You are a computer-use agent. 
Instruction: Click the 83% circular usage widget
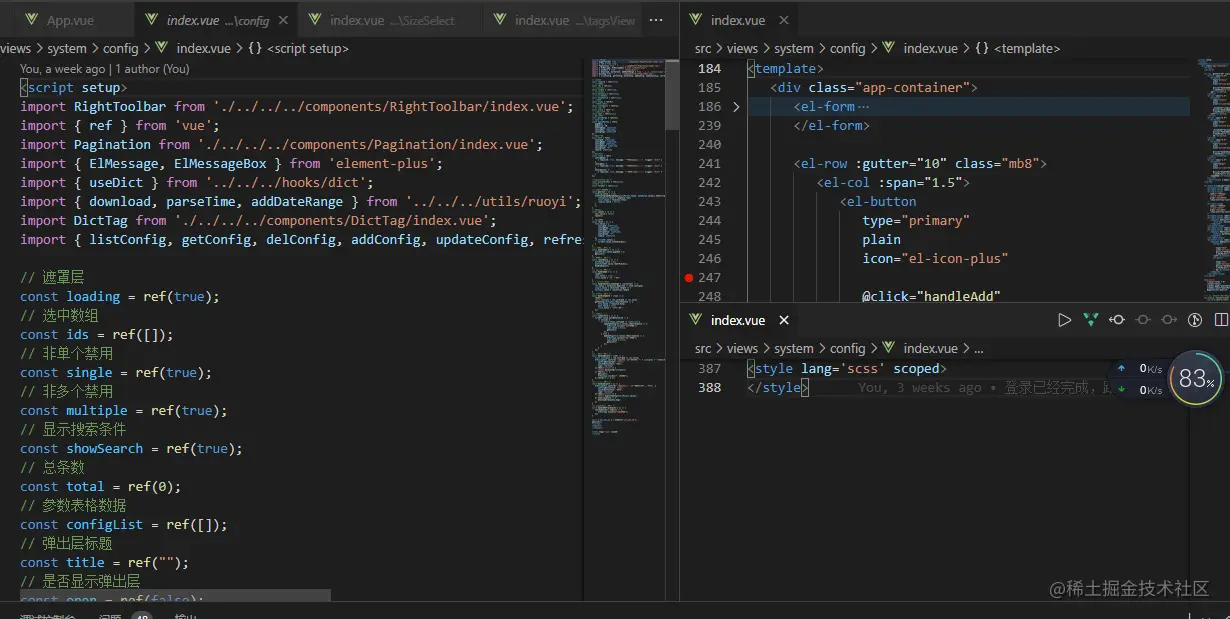click(x=1196, y=379)
